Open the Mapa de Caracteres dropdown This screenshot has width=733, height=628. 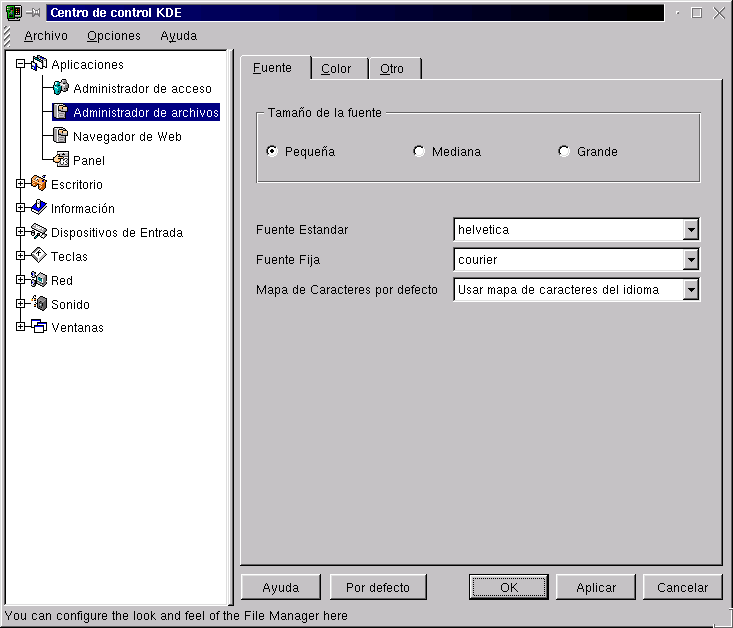point(690,290)
